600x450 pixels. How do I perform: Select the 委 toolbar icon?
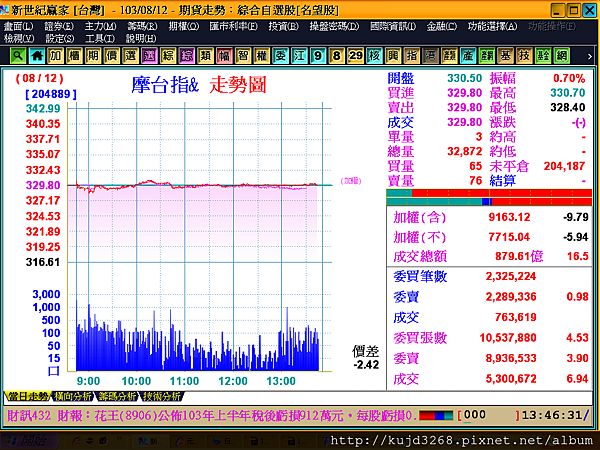(280, 56)
